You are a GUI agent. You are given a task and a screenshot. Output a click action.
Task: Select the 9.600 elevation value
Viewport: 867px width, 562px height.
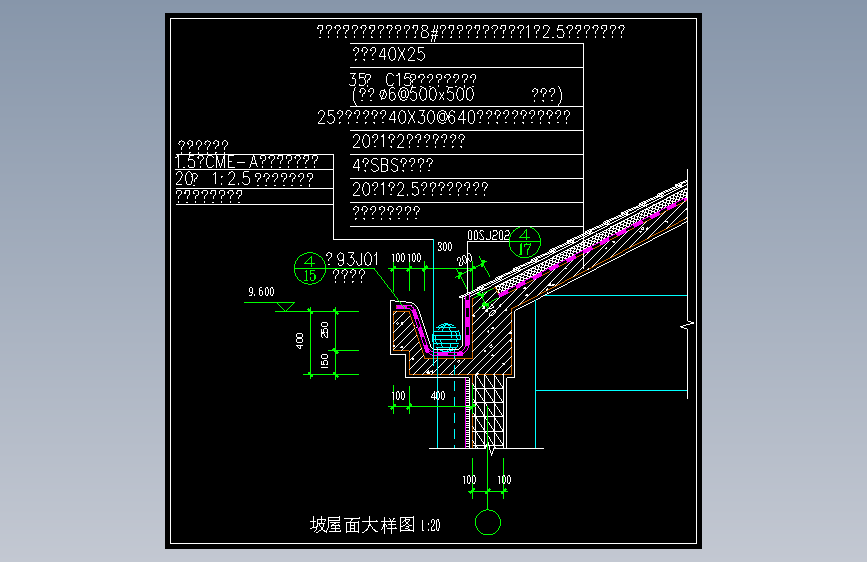pyautogui.click(x=261, y=292)
